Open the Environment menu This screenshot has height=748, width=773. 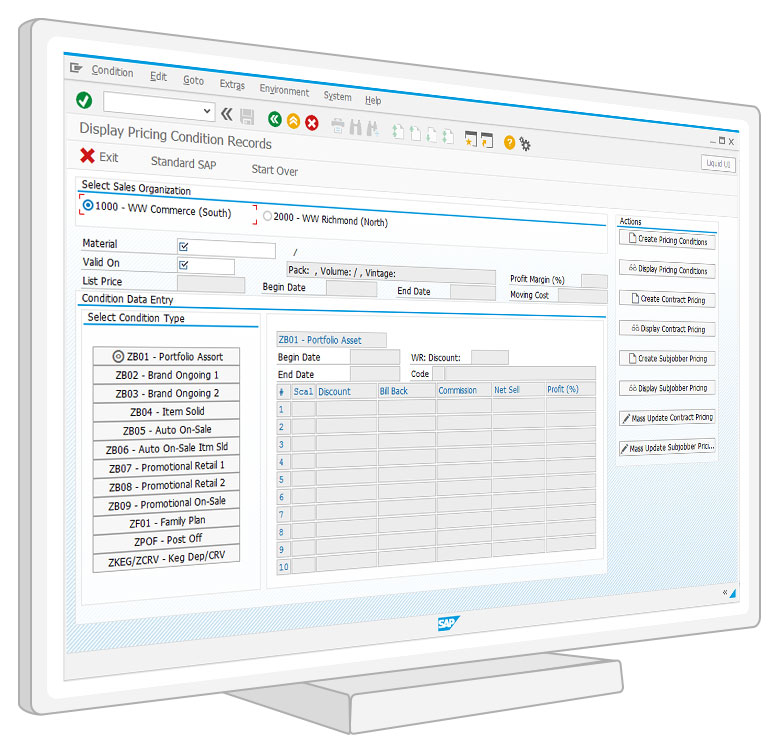click(x=284, y=91)
